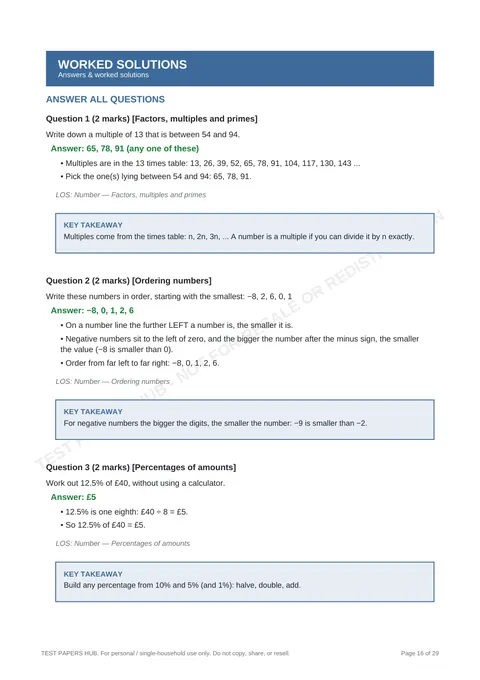Click the Question 2 Ordering numbers heading
The height and width of the screenshot is (680, 480).
point(129,281)
